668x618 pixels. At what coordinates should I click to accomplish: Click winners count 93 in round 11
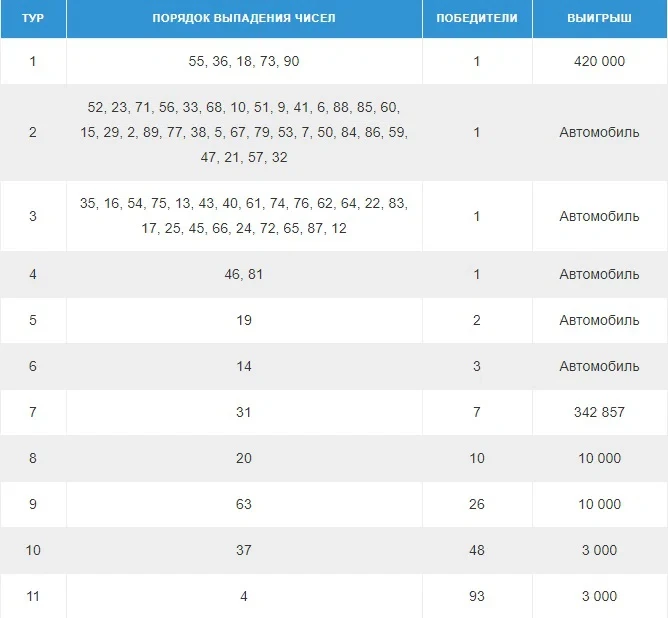tap(477, 596)
